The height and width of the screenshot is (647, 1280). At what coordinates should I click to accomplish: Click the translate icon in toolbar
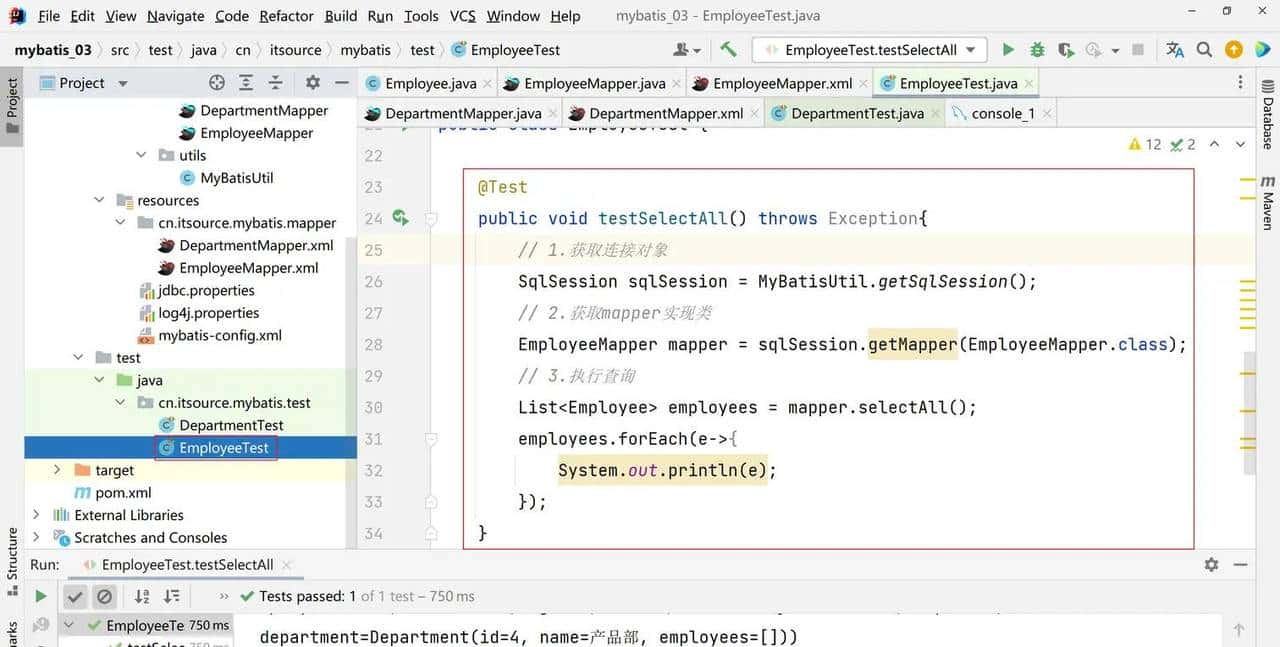(1175, 50)
